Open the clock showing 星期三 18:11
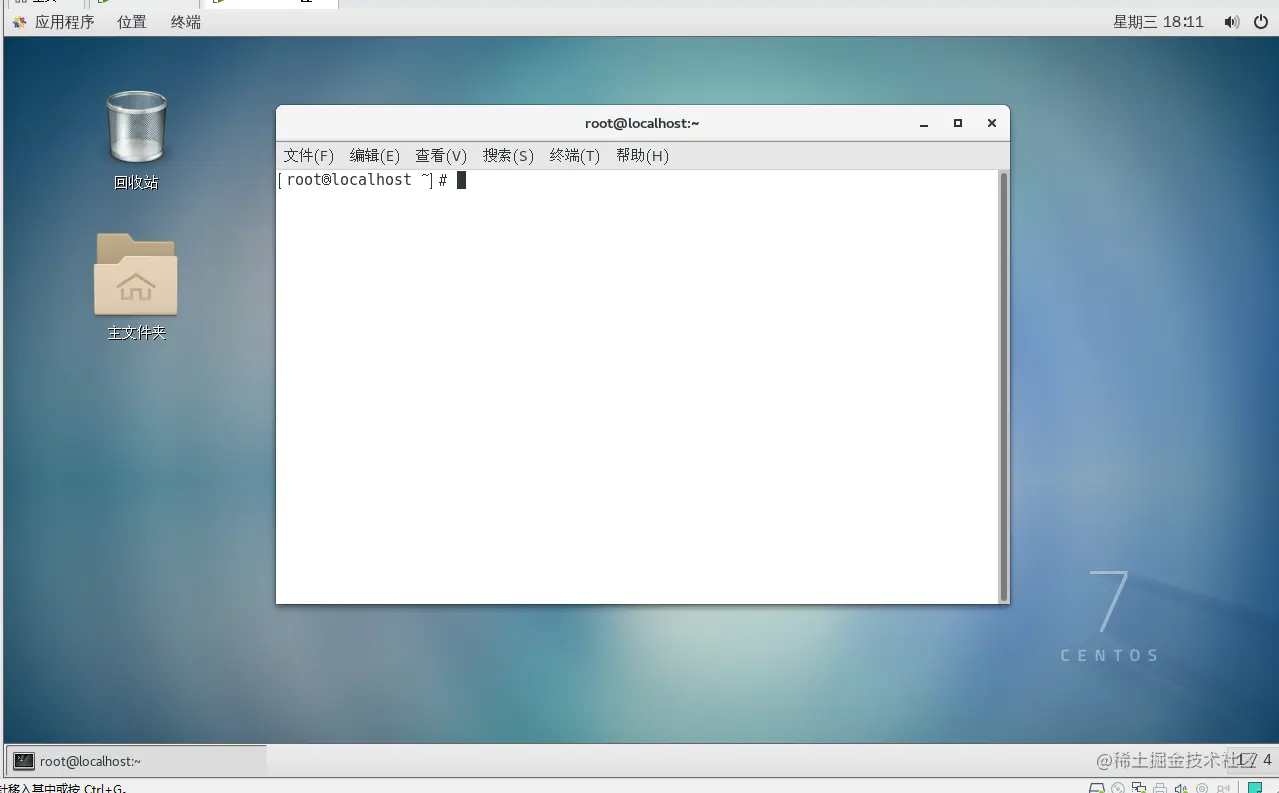The height and width of the screenshot is (793, 1279). [1157, 21]
